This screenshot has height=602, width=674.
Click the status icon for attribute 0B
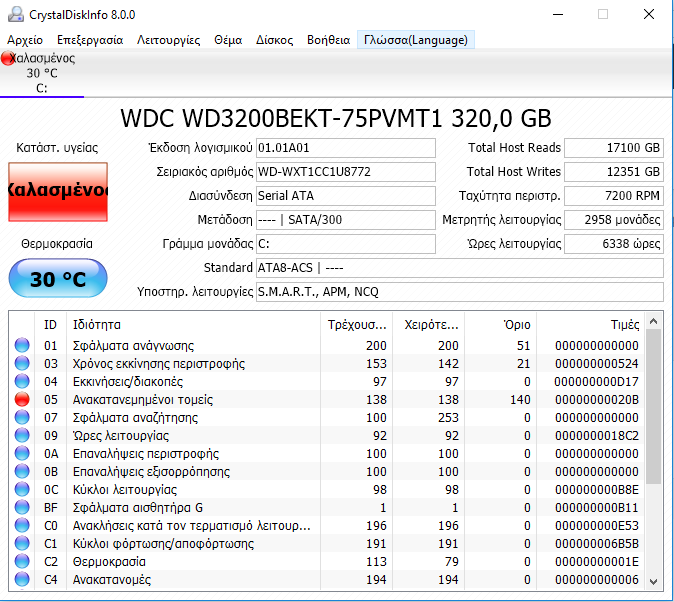22,472
